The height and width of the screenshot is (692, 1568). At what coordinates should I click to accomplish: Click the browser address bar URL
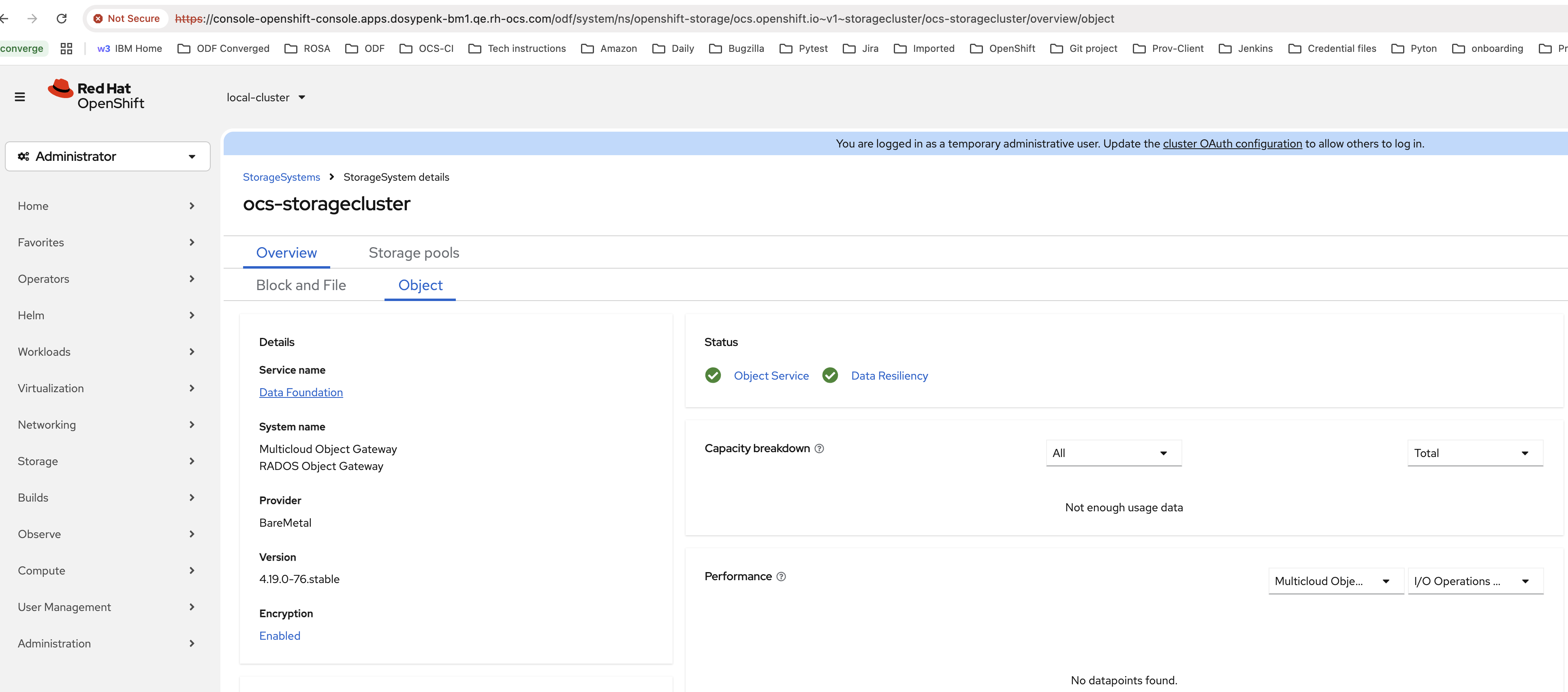click(x=645, y=19)
